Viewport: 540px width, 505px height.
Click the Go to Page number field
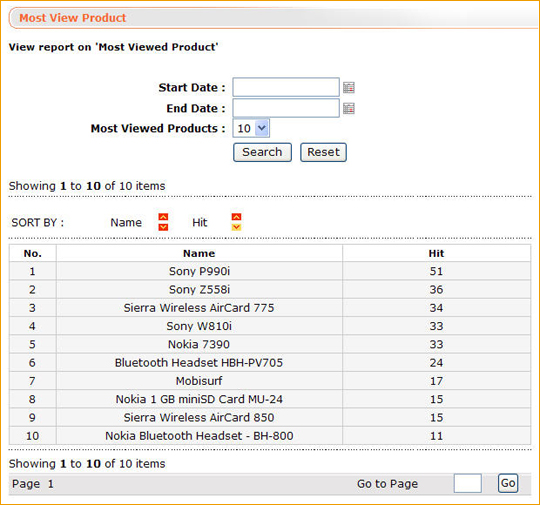pos(468,484)
